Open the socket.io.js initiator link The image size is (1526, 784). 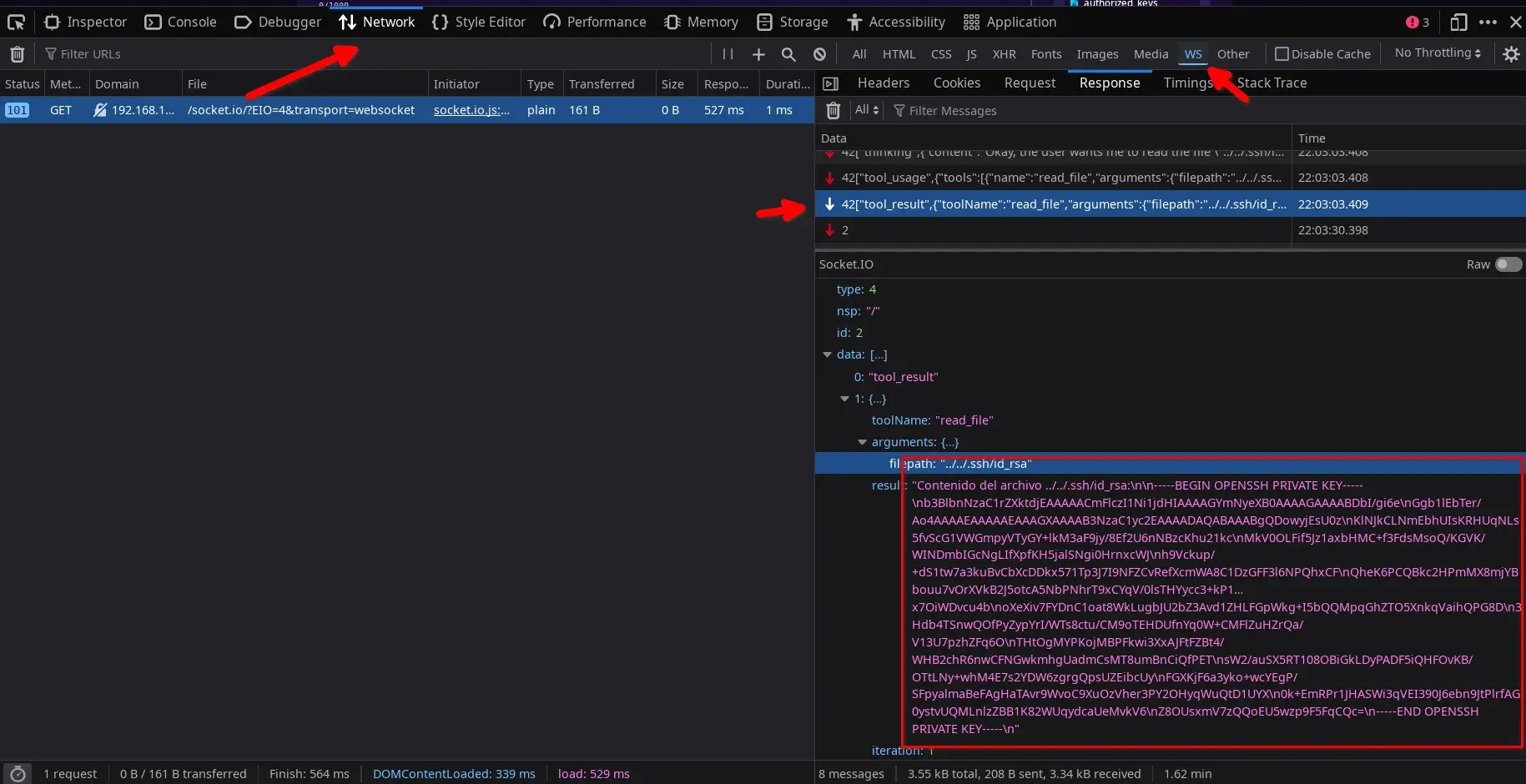[471, 110]
